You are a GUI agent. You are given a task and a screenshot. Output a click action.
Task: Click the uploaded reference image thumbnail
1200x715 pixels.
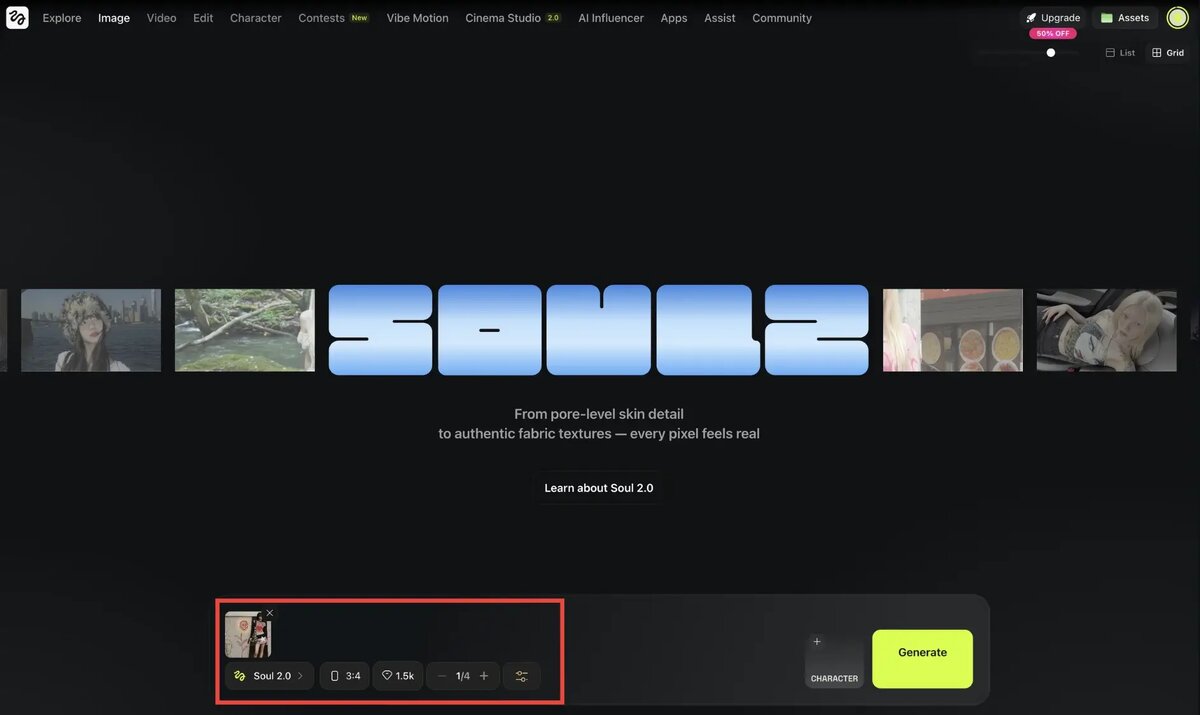click(x=248, y=634)
